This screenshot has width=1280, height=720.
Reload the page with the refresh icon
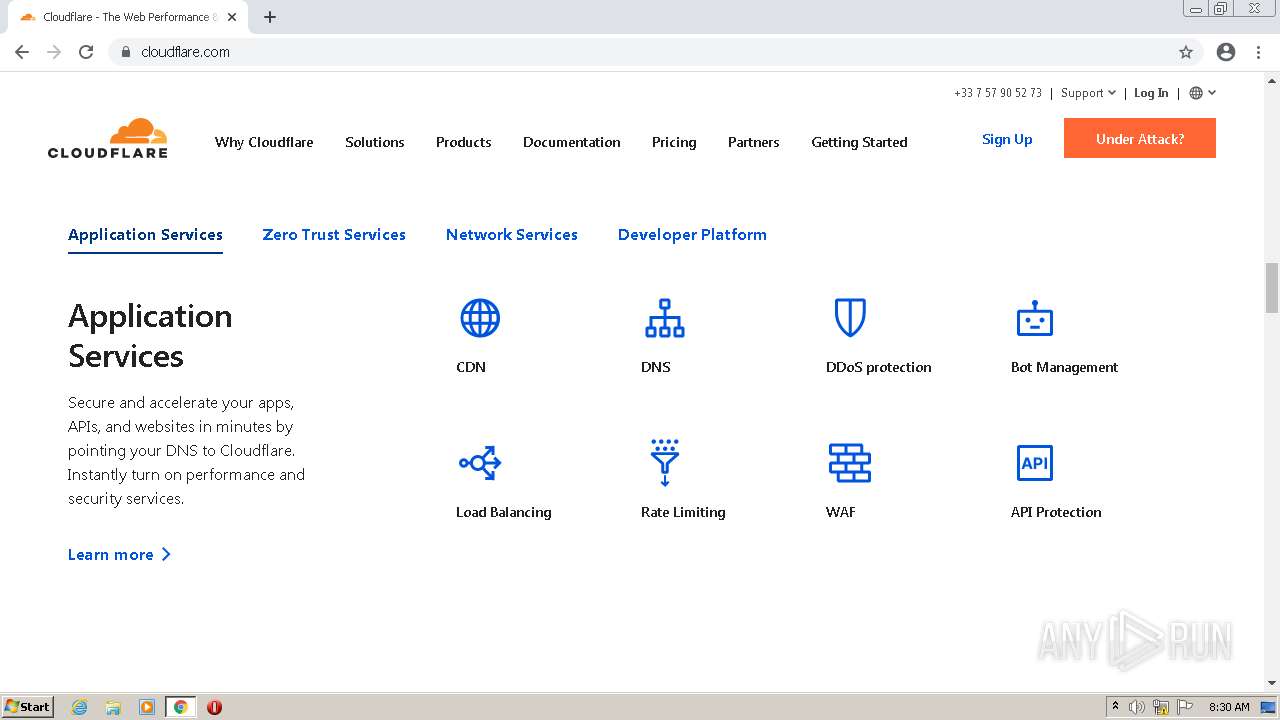(x=86, y=52)
